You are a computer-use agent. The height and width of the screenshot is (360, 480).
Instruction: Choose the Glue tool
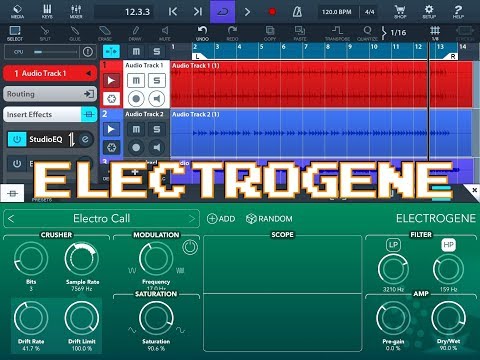pyautogui.click(x=75, y=33)
